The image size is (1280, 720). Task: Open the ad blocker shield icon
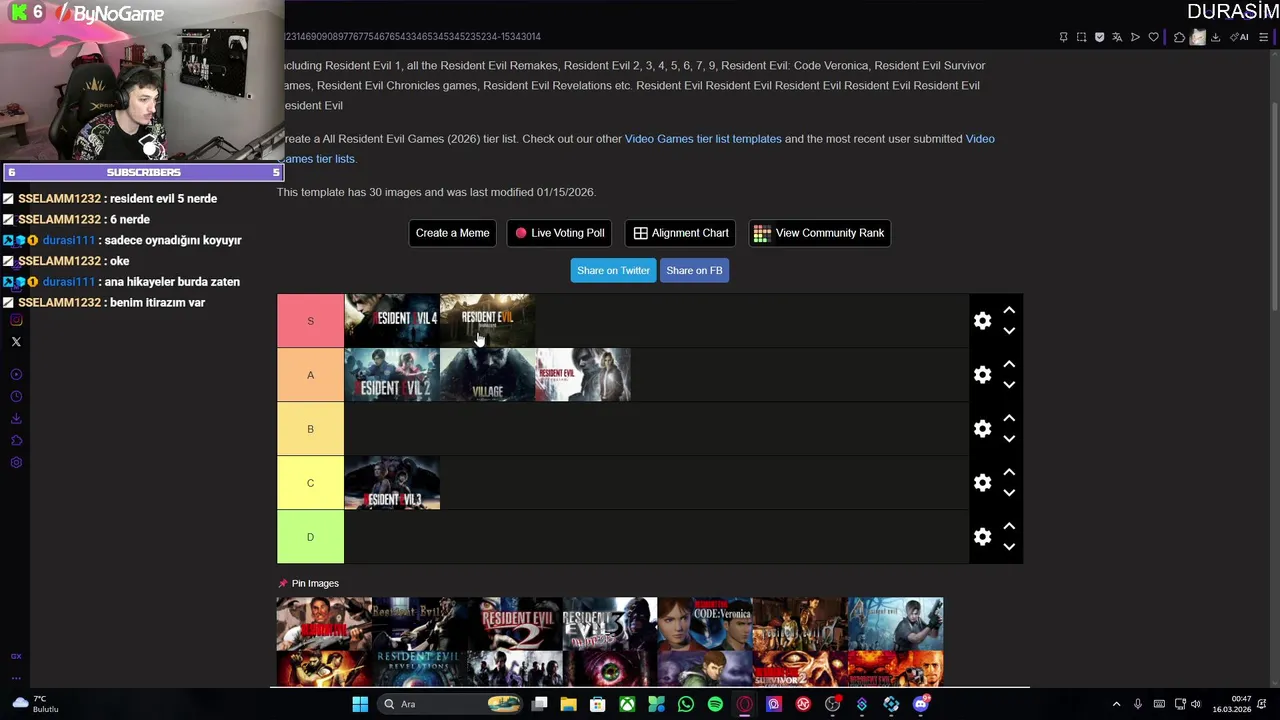pos(1099,37)
